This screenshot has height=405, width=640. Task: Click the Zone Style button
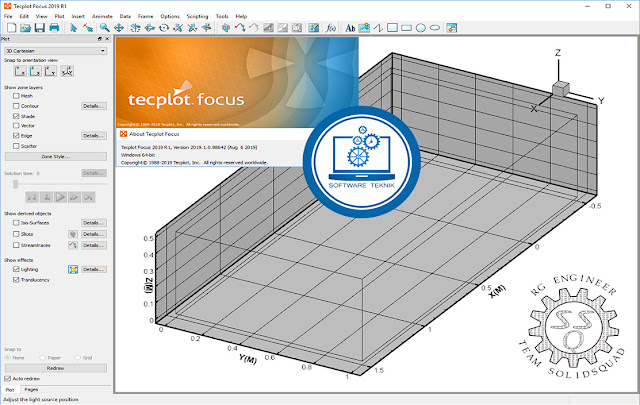tap(56, 157)
